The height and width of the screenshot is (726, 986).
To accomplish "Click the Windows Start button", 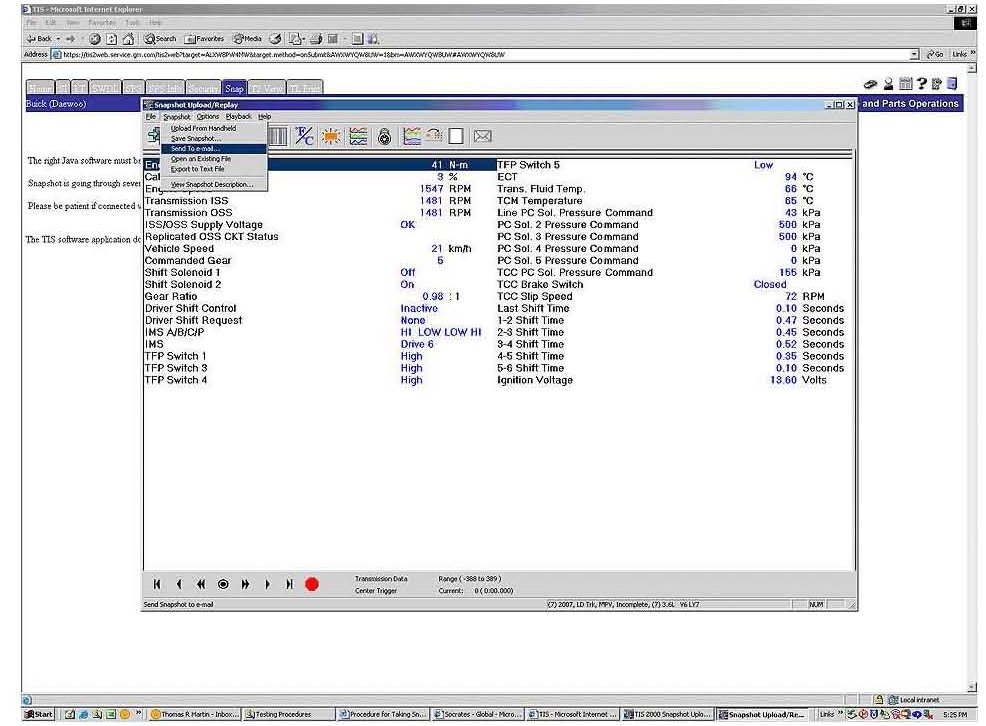I will click(x=40, y=714).
